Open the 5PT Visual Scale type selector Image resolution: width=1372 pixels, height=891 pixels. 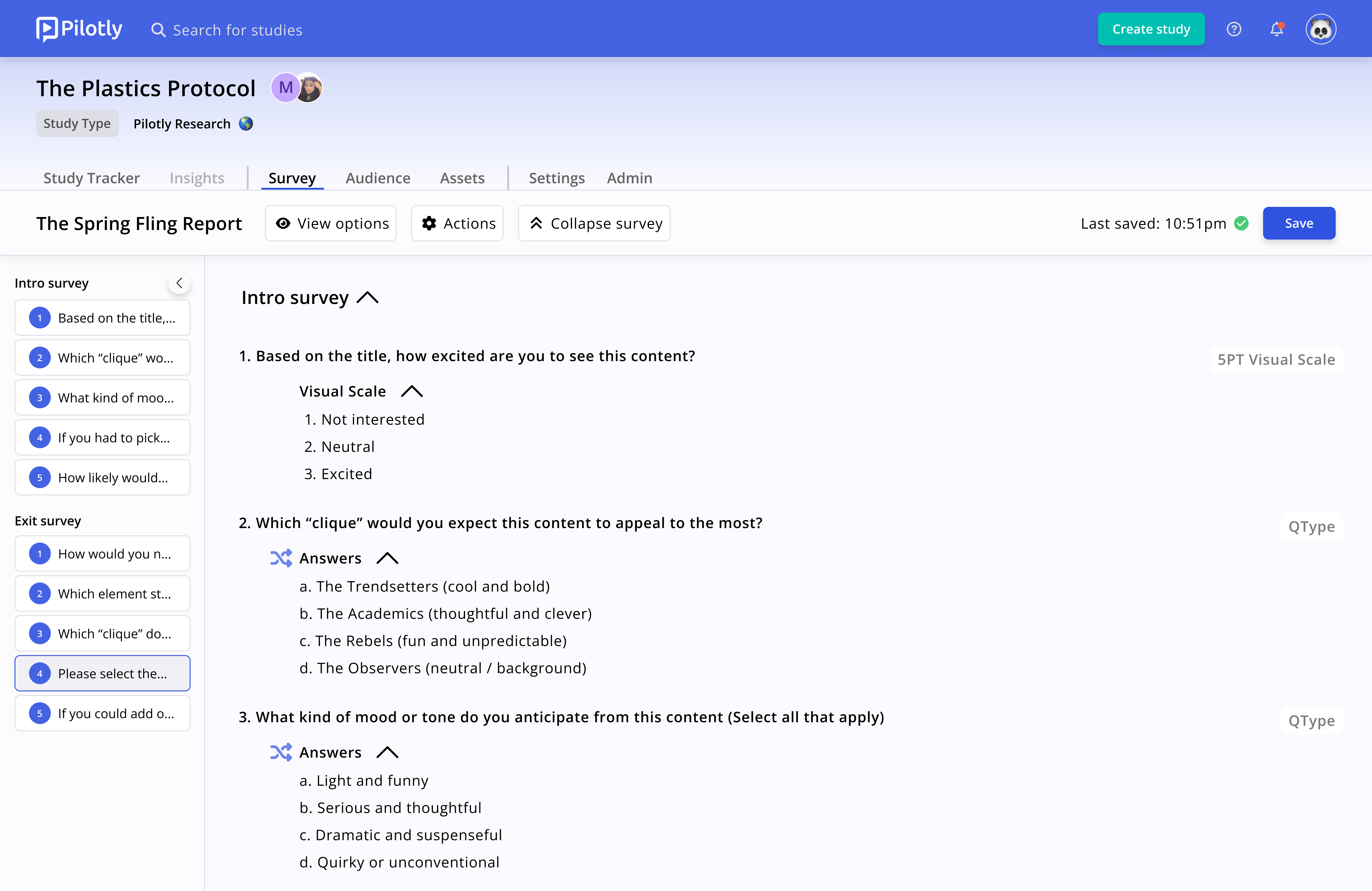tap(1276, 360)
